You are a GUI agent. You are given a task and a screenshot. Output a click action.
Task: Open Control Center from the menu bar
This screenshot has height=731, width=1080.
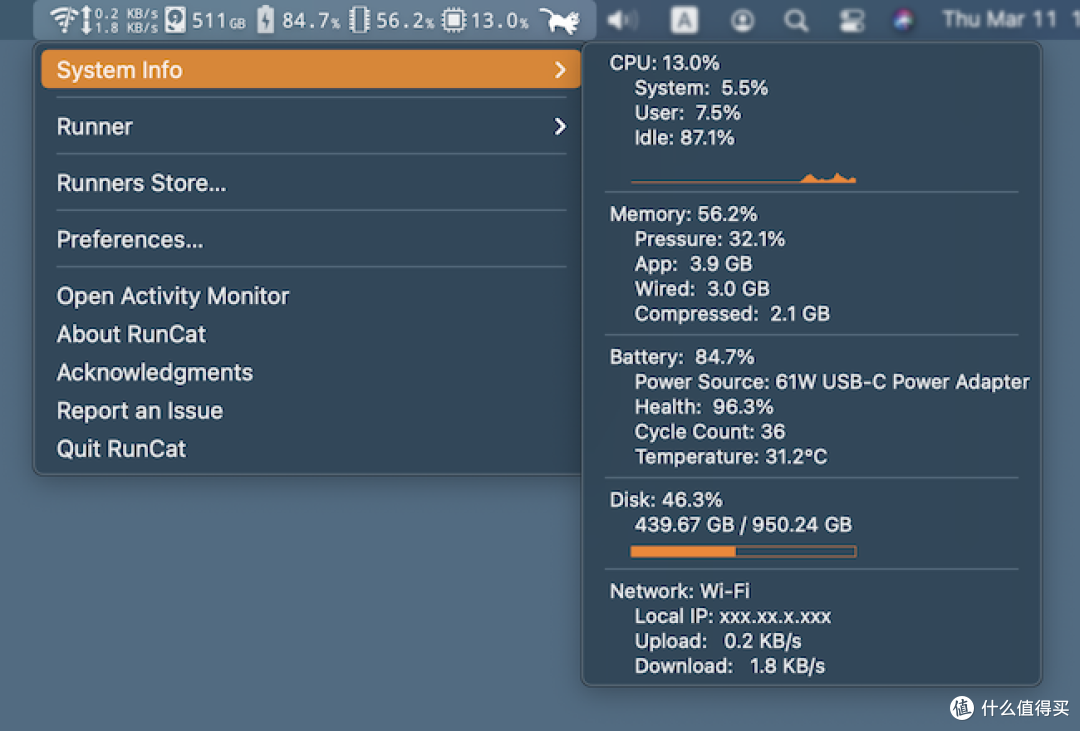coord(852,20)
